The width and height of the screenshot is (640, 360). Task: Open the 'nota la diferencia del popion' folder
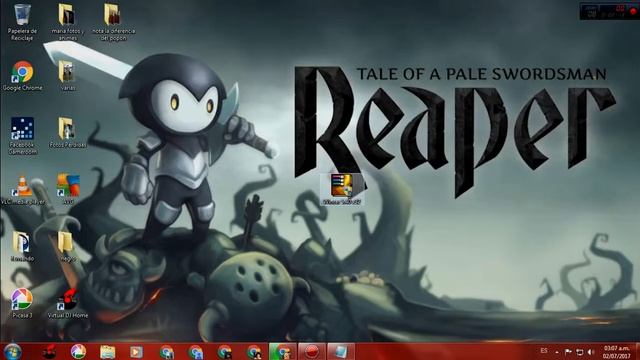click(x=113, y=21)
